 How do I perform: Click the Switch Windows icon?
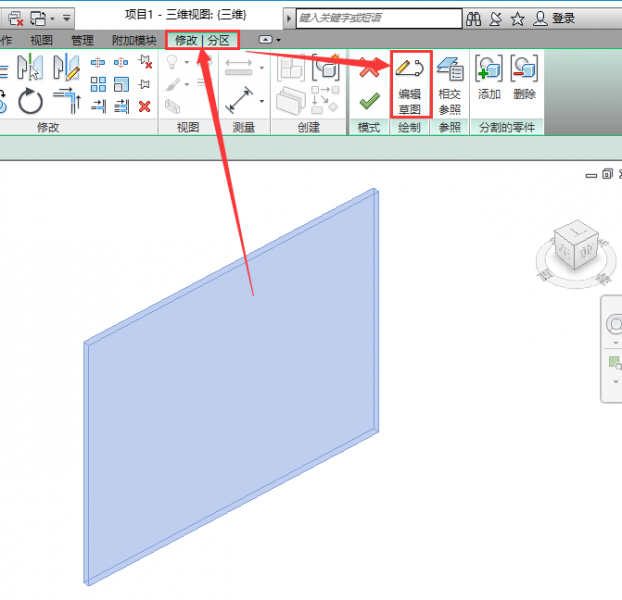39,18
